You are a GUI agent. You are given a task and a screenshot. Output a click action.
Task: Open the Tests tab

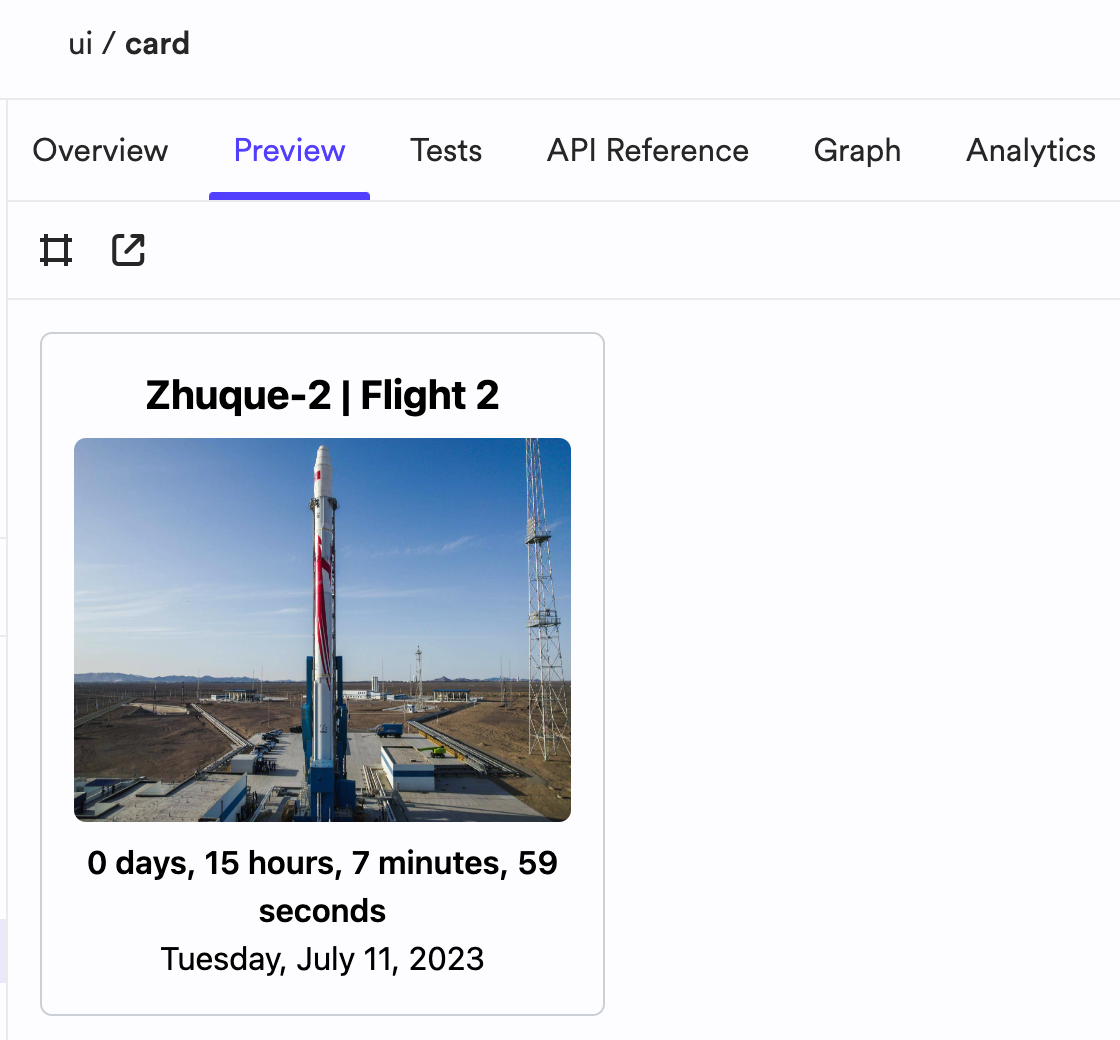pyautogui.click(x=446, y=151)
